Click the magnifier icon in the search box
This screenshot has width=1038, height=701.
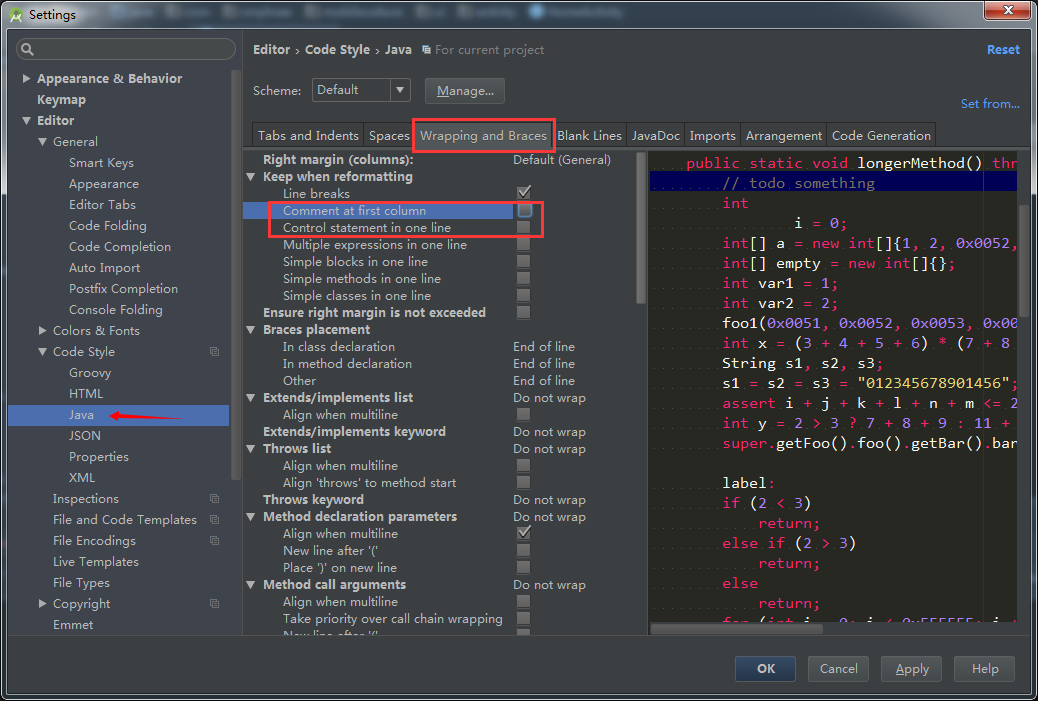coord(27,49)
